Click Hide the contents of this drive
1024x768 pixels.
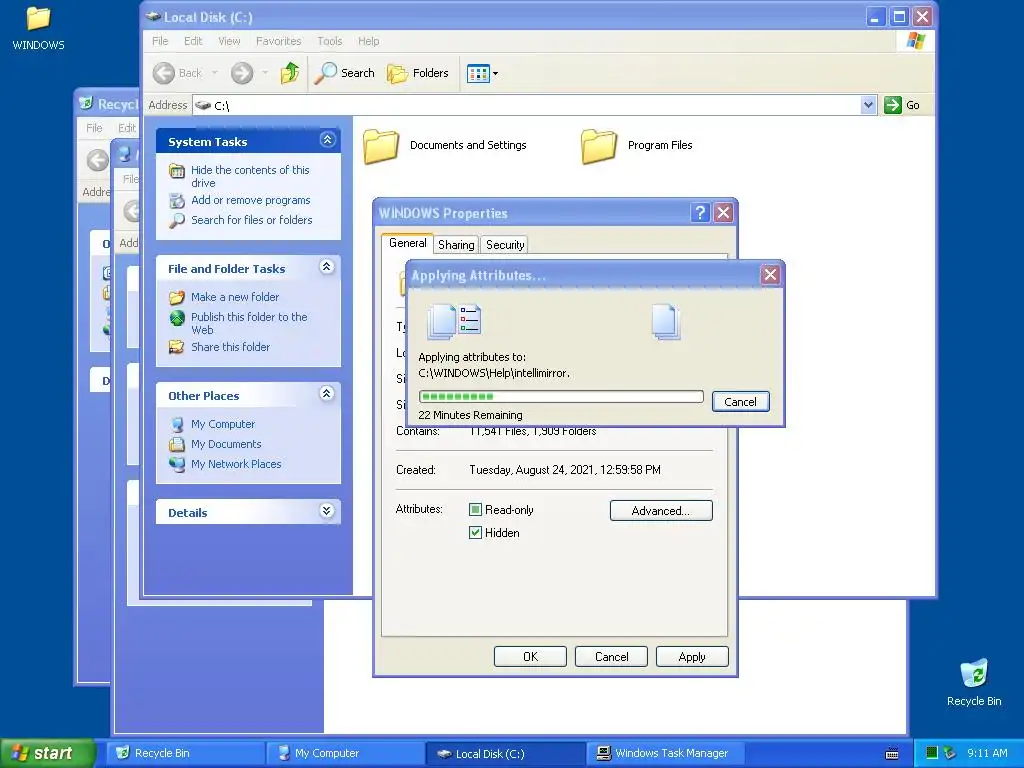click(x=250, y=176)
